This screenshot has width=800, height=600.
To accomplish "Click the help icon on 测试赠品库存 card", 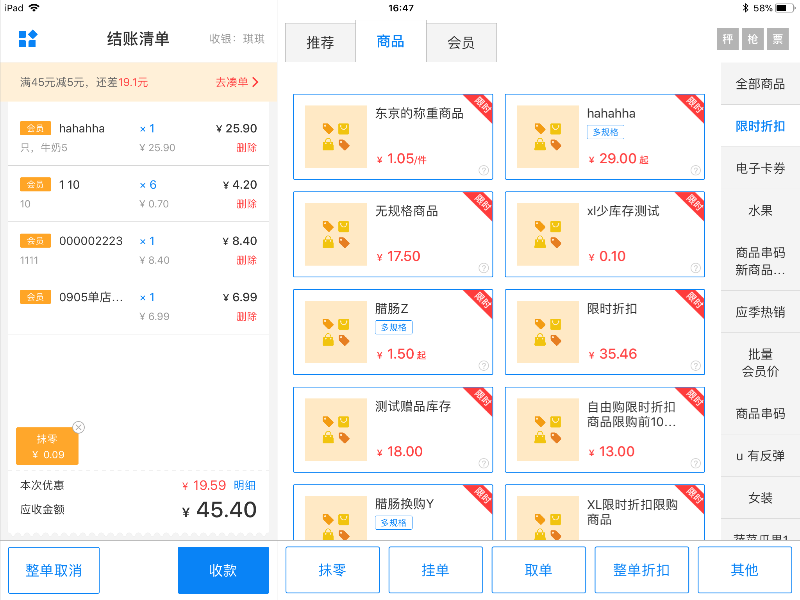I will 484,463.
